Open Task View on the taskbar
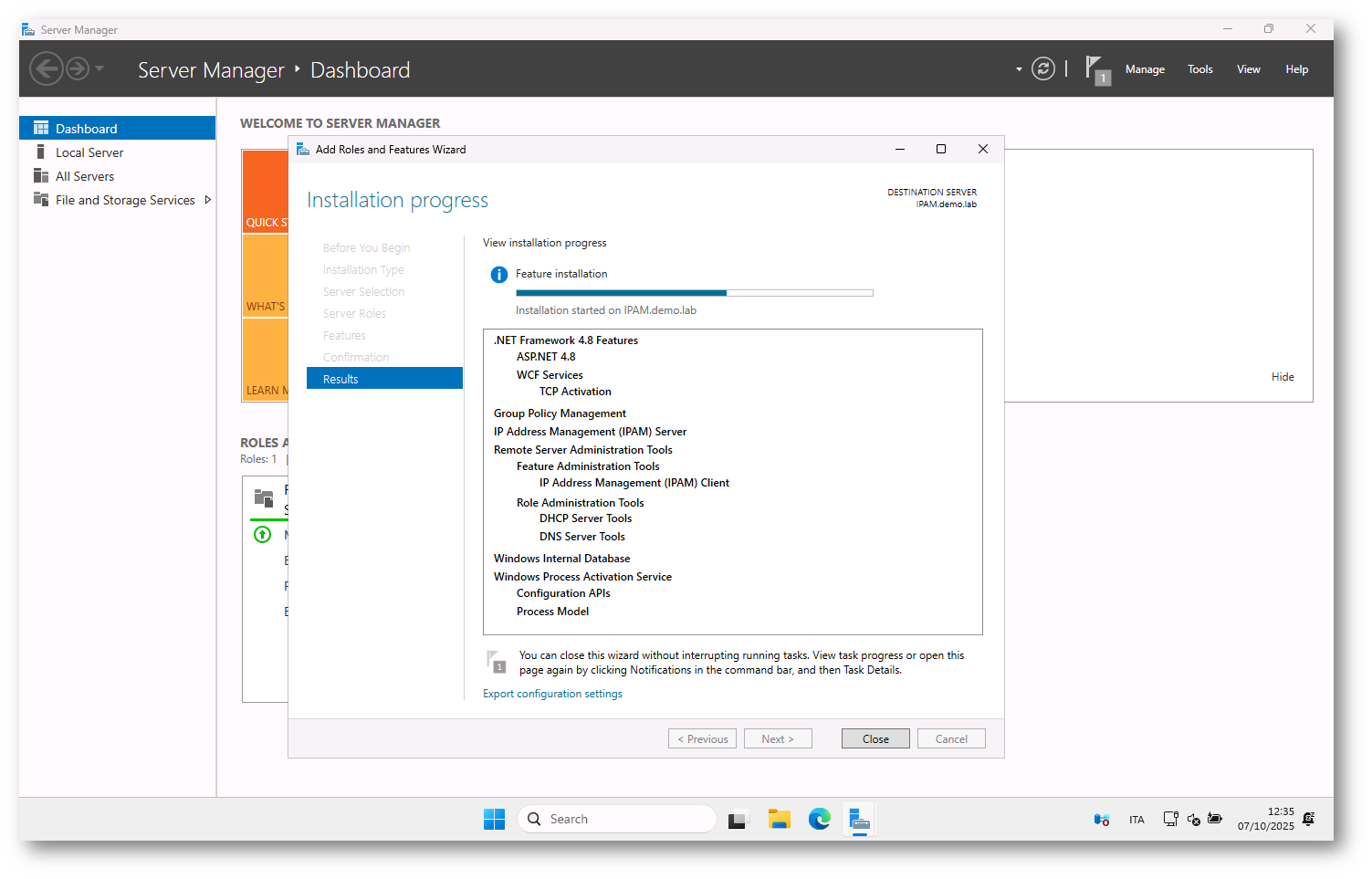The width and height of the screenshot is (1372, 879). click(738, 819)
